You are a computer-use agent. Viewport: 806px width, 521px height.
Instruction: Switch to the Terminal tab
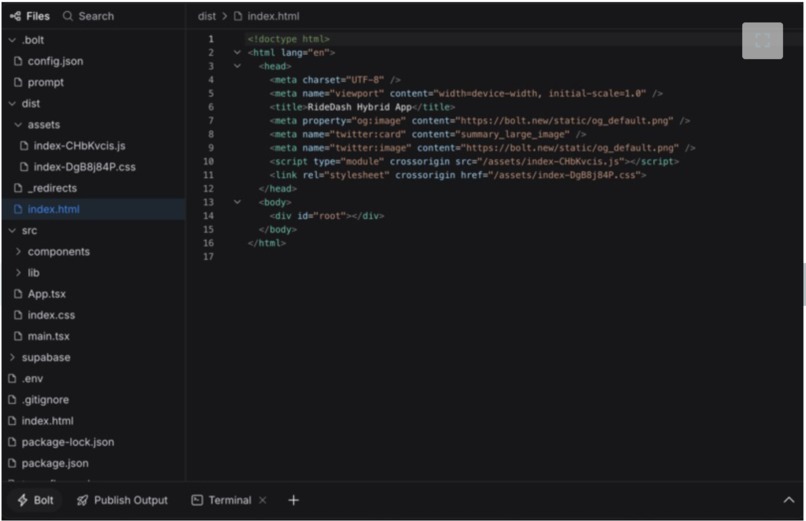[222, 500]
